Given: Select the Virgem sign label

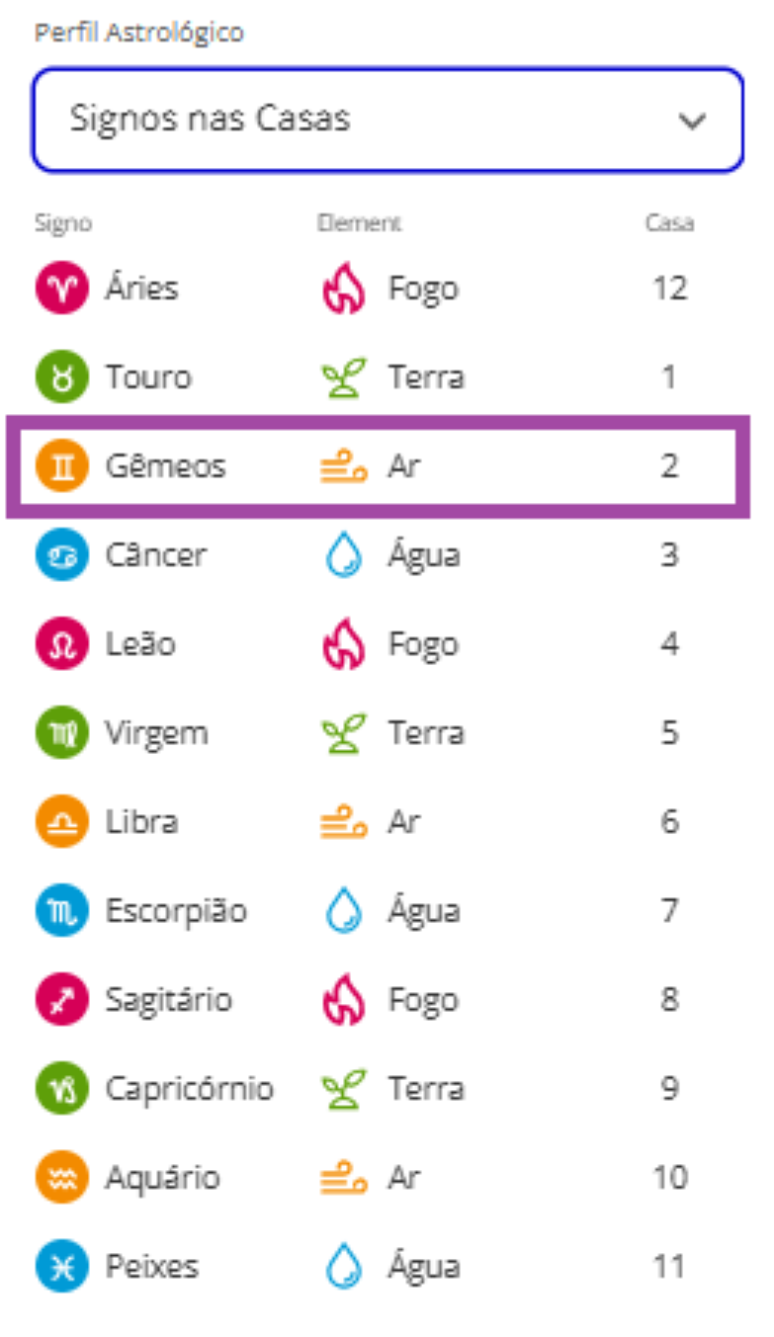Looking at the screenshot, I should click(x=156, y=734).
